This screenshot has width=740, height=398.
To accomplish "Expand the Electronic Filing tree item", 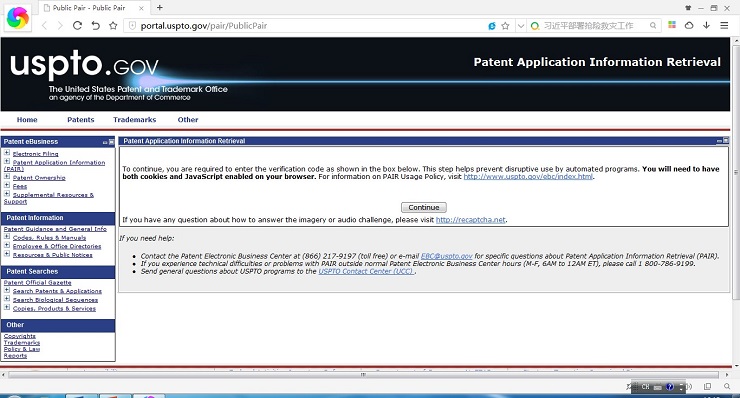I will [7, 152].
